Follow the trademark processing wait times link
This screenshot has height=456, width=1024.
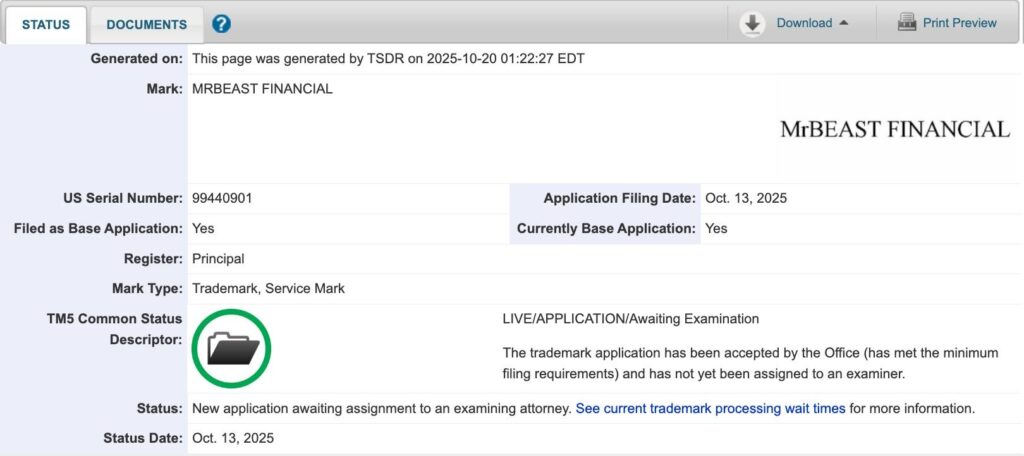pos(710,408)
